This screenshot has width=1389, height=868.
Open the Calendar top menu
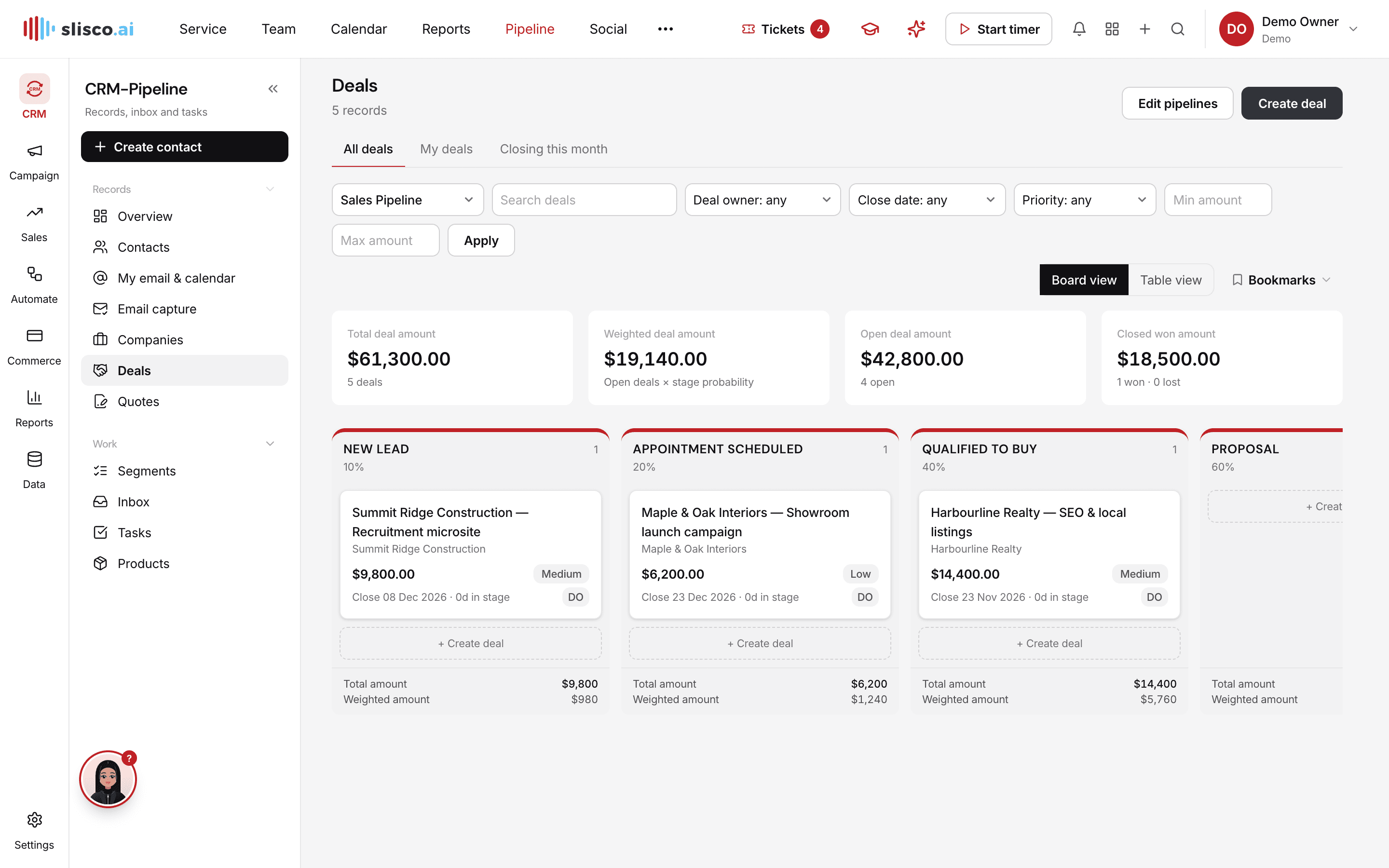pyautogui.click(x=359, y=29)
